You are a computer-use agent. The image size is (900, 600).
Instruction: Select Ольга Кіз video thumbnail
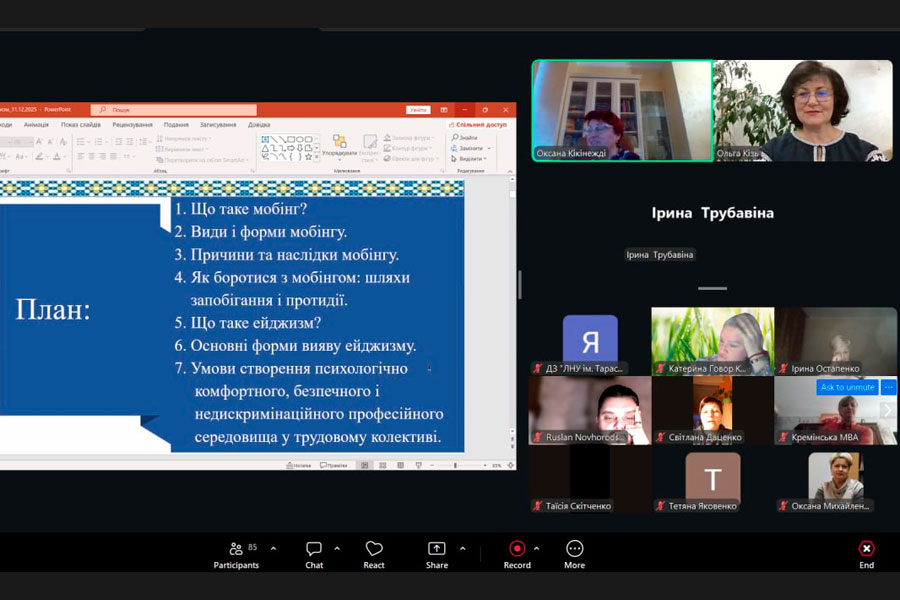pos(803,110)
